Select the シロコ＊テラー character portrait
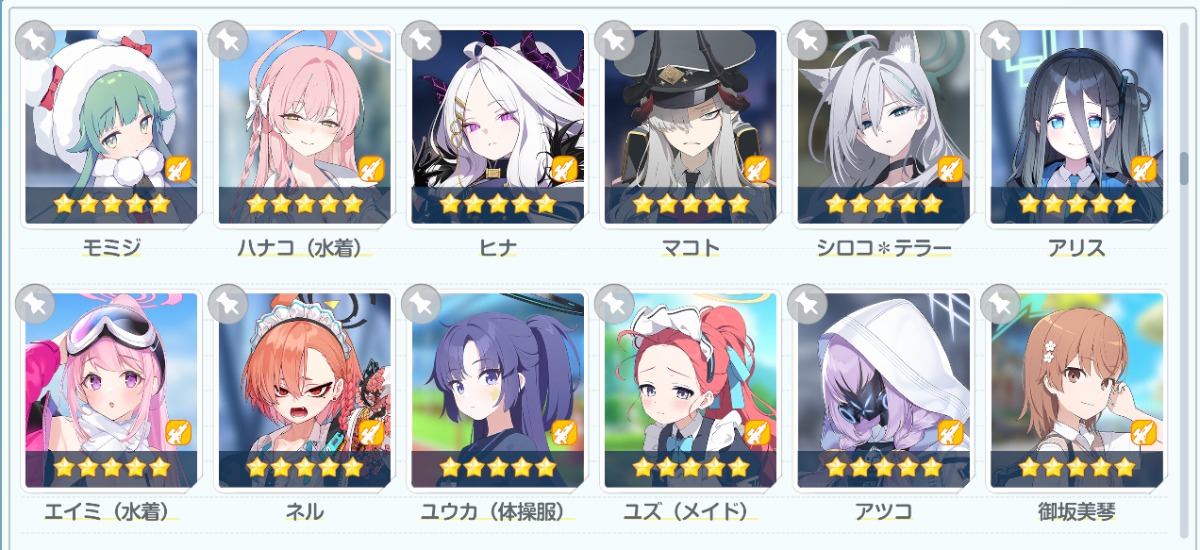 point(884,126)
